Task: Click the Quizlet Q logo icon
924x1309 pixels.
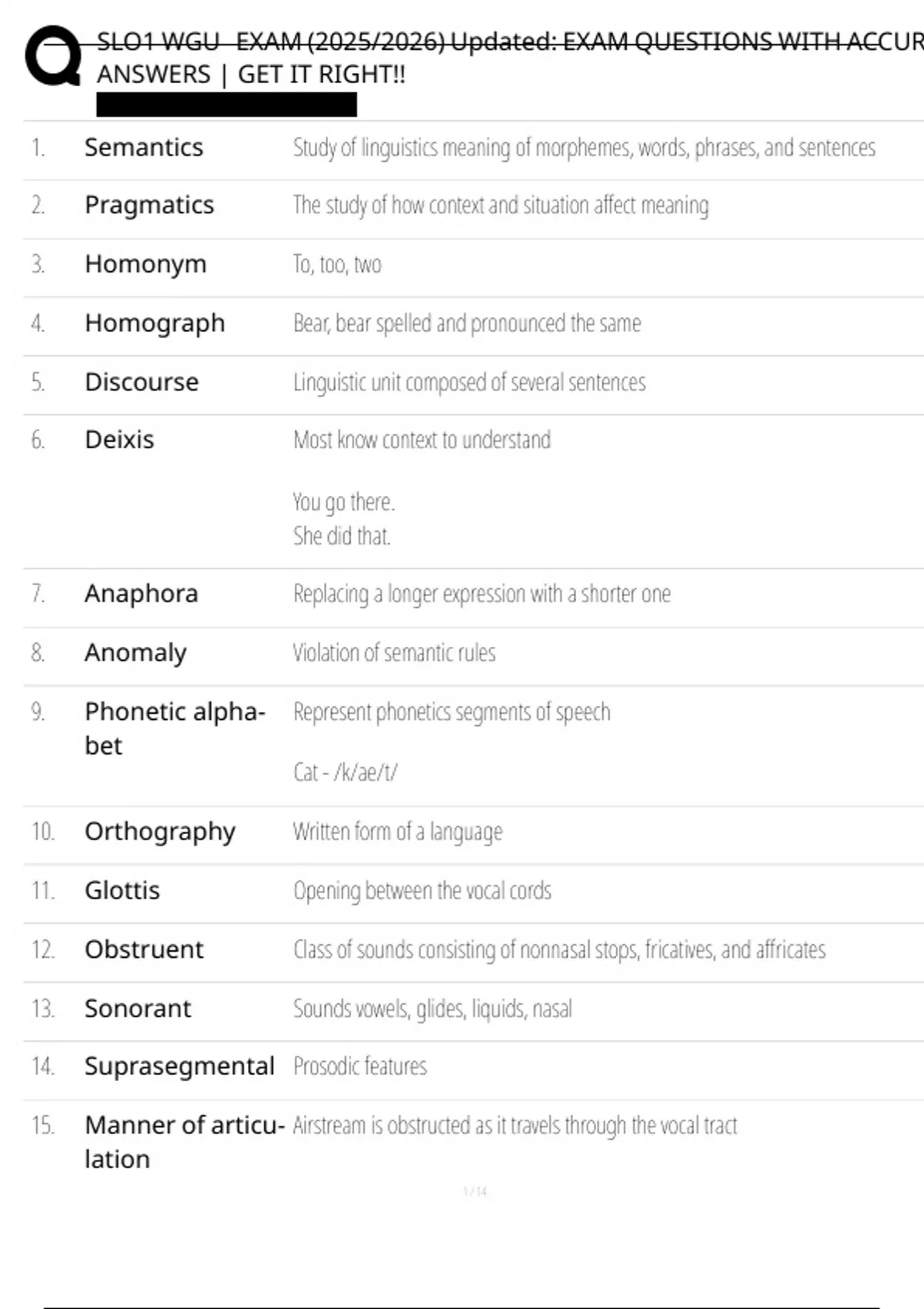Action: [53, 56]
